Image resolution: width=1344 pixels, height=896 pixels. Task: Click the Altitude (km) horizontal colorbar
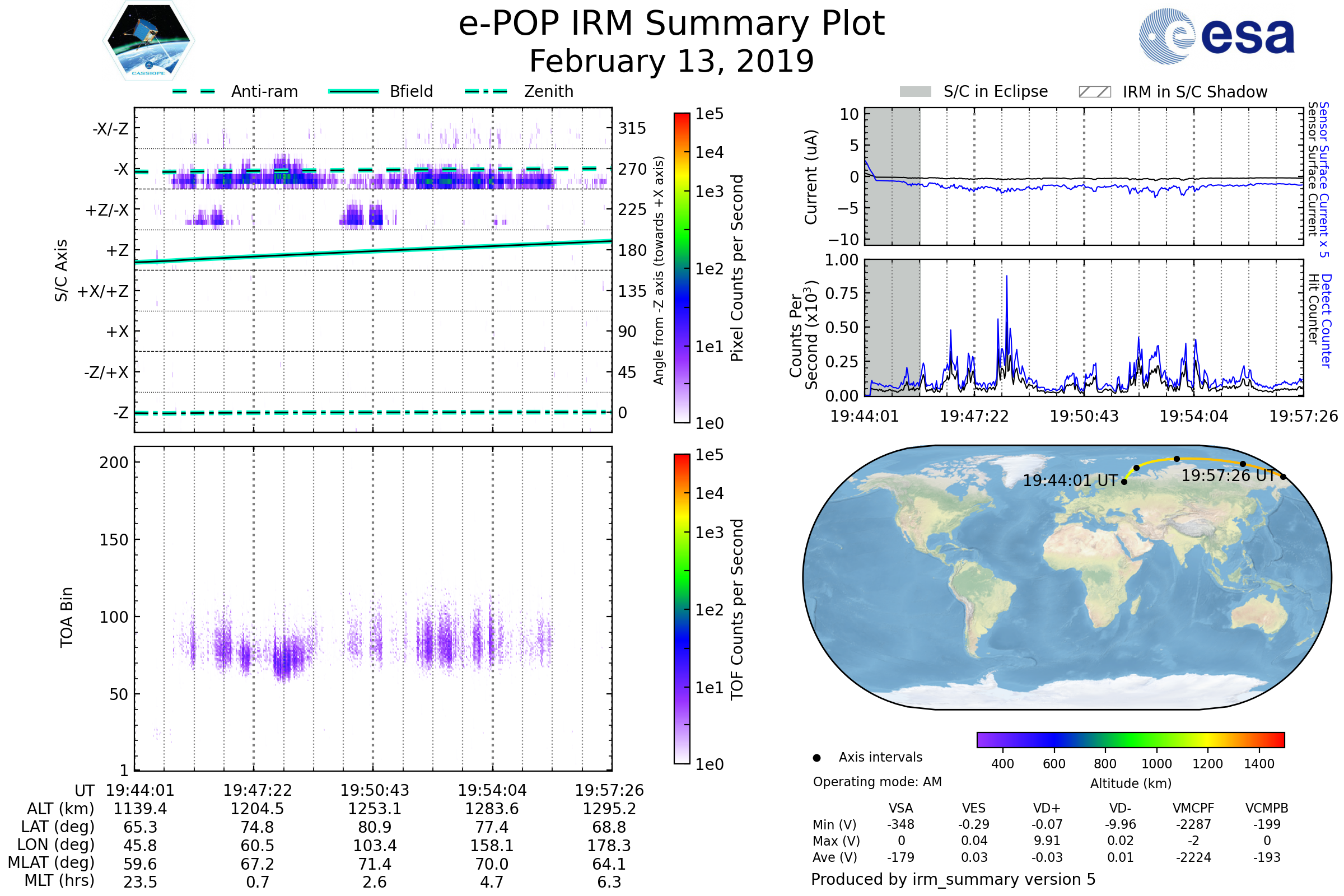click(1130, 739)
